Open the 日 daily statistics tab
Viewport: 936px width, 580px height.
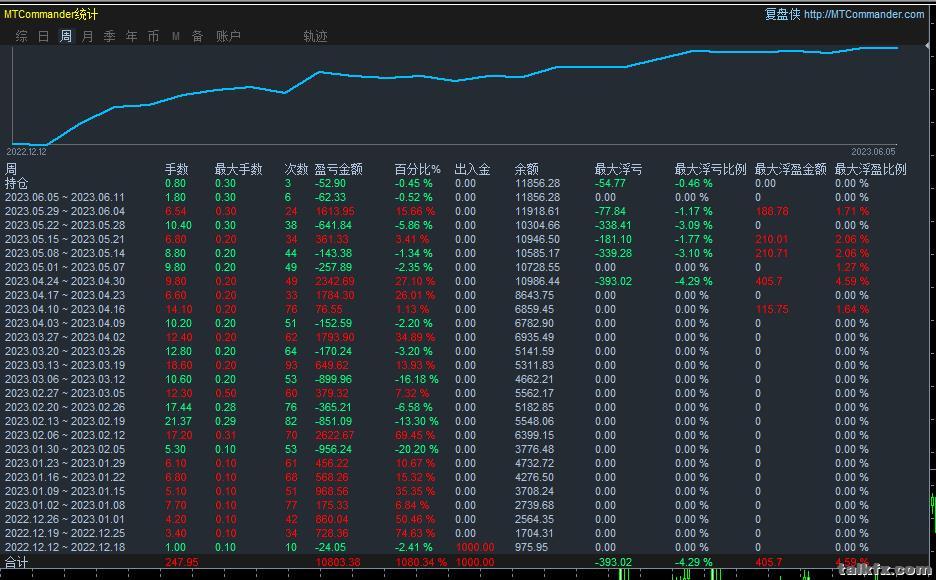44,36
